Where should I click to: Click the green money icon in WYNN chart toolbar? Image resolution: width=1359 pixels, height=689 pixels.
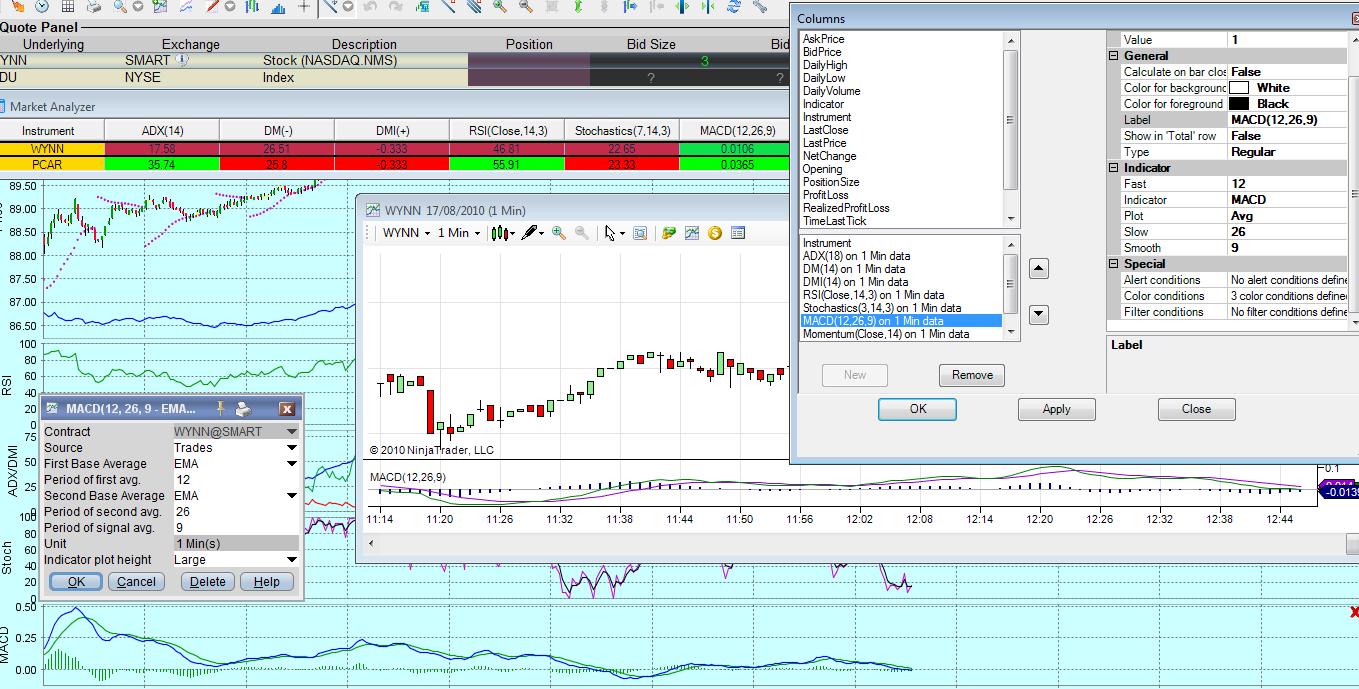[668, 233]
